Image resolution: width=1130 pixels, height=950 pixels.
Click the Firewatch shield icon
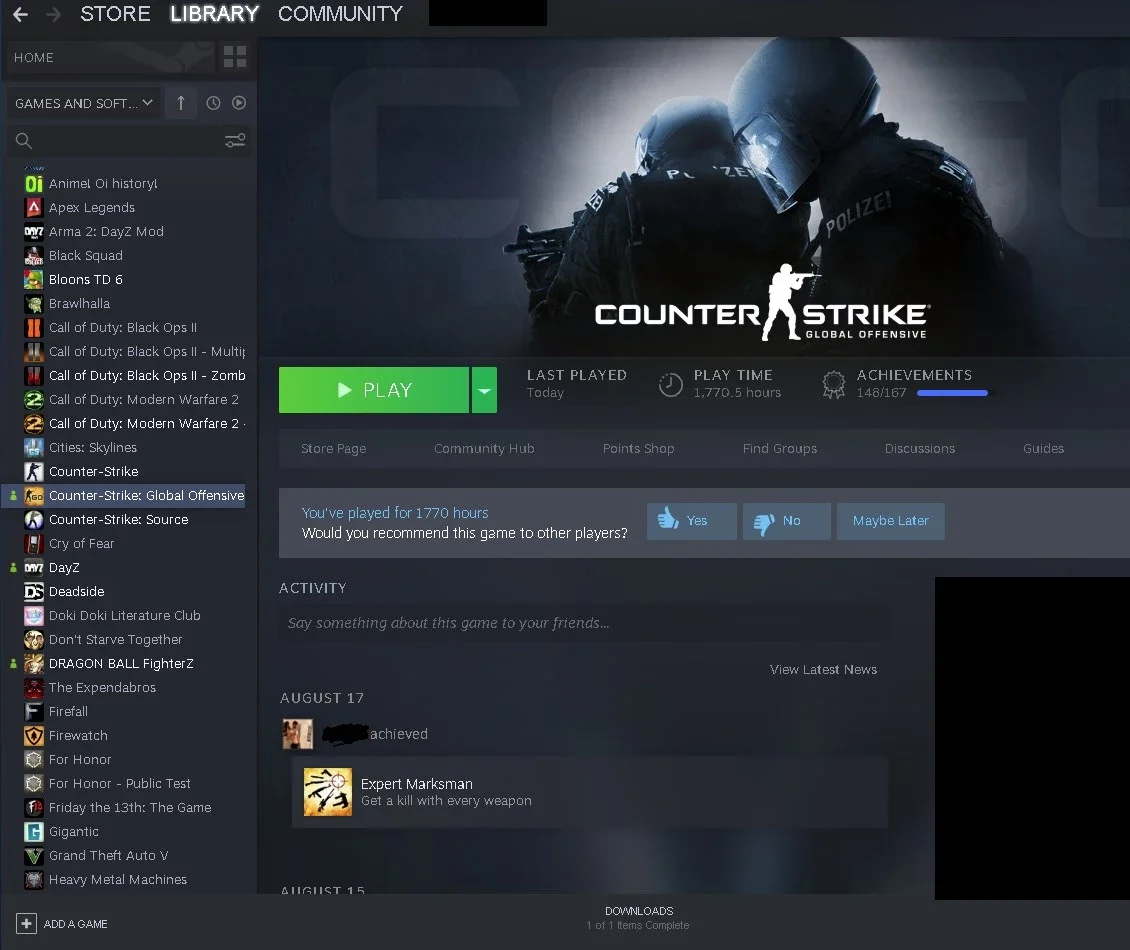[34, 736]
